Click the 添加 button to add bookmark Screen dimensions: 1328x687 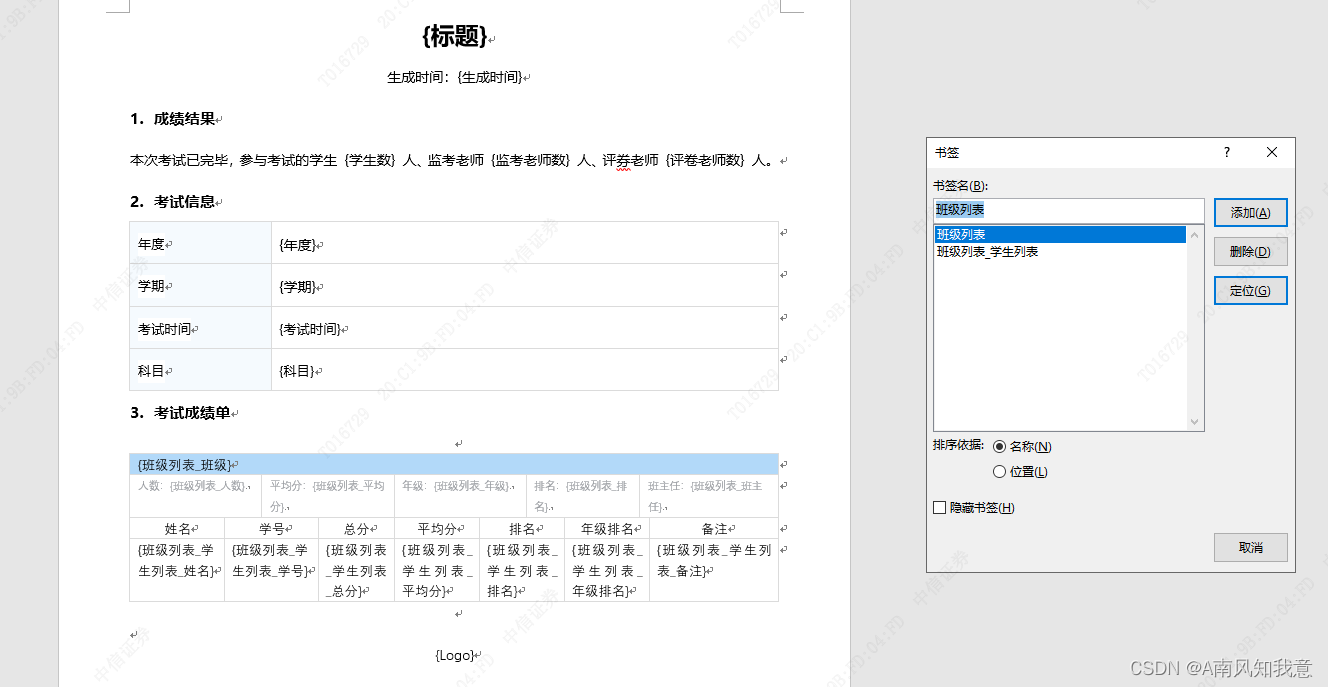pyautogui.click(x=1250, y=212)
